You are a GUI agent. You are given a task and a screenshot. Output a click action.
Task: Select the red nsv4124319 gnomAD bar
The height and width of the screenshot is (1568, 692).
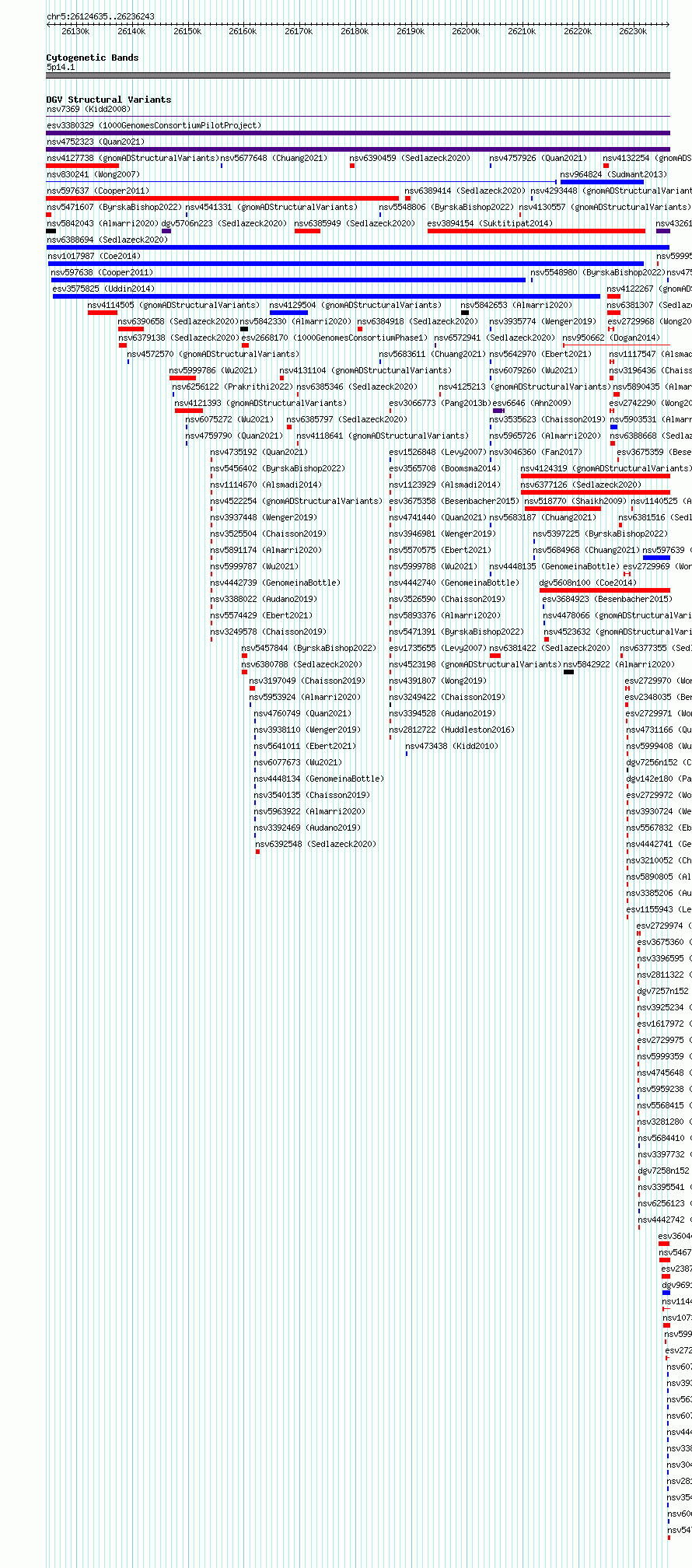[x=596, y=476]
